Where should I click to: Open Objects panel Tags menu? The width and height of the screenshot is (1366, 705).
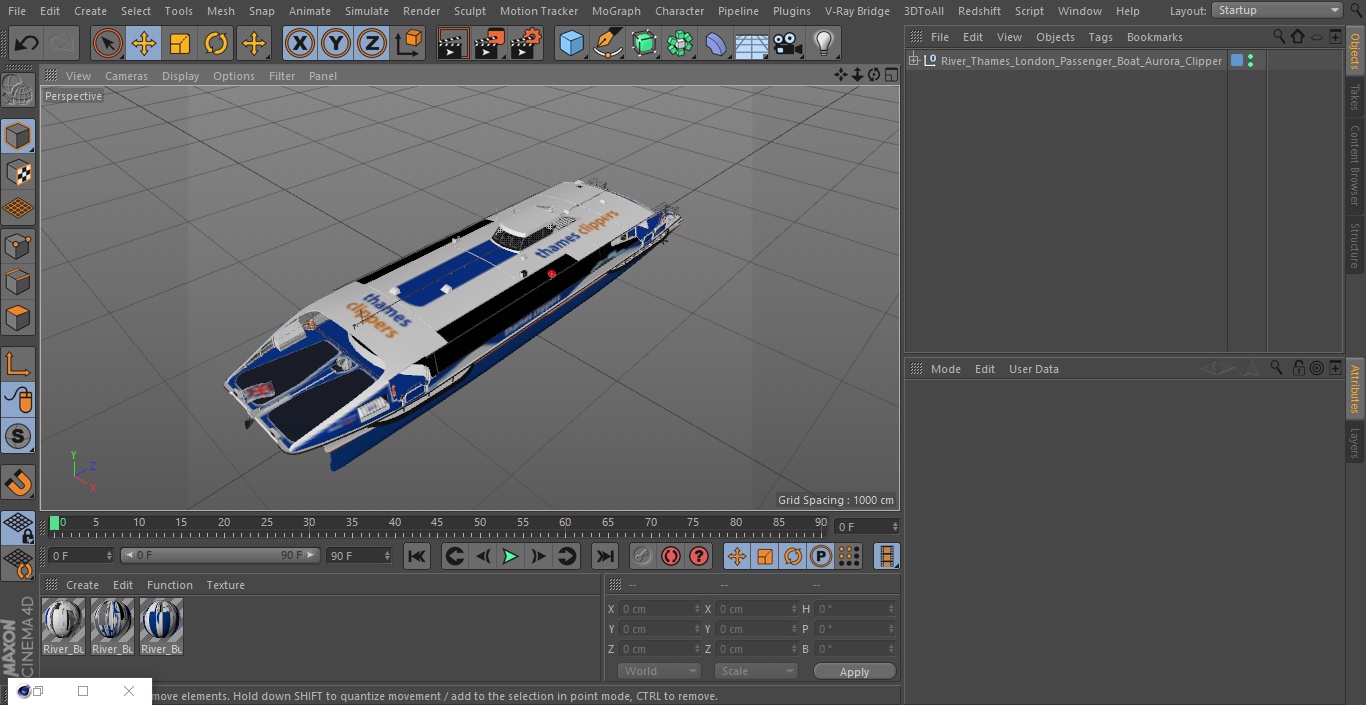point(1100,37)
